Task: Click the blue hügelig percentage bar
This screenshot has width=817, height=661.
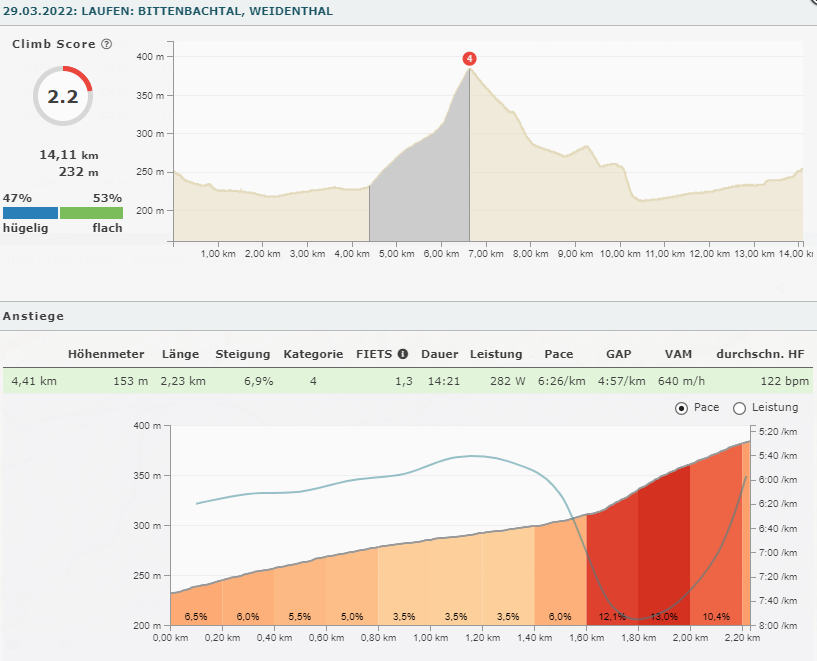Action: (30, 213)
